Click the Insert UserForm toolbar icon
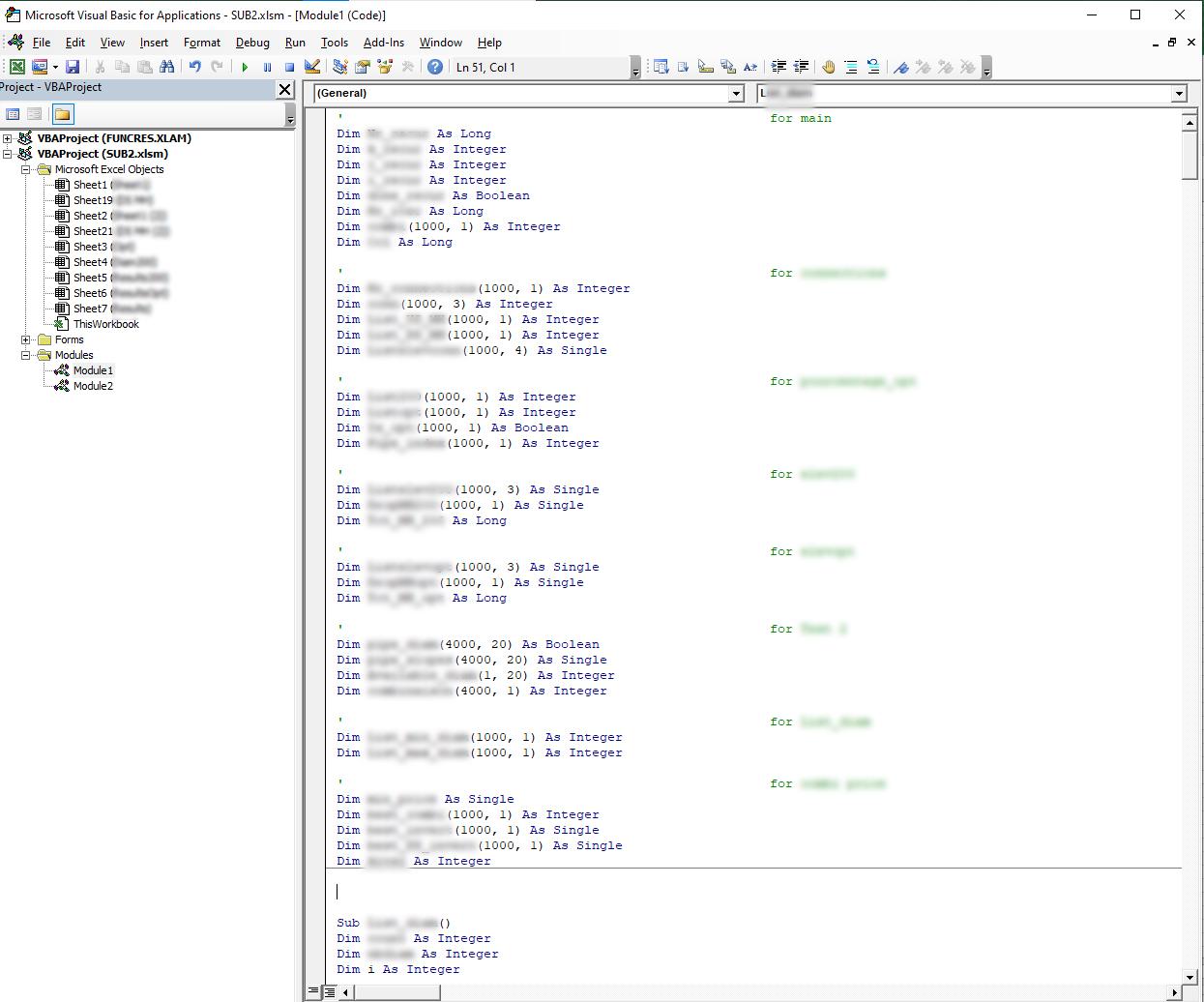Screen dimensions: 1204x1002 tap(40, 67)
